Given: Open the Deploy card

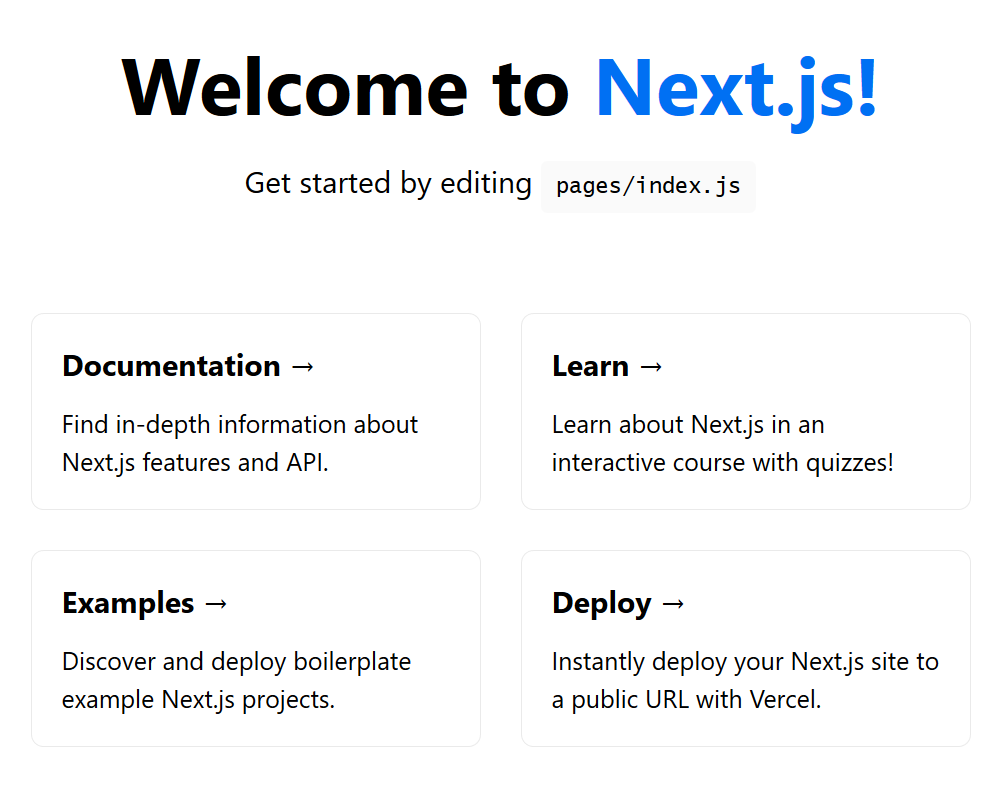Looking at the screenshot, I should (x=745, y=648).
